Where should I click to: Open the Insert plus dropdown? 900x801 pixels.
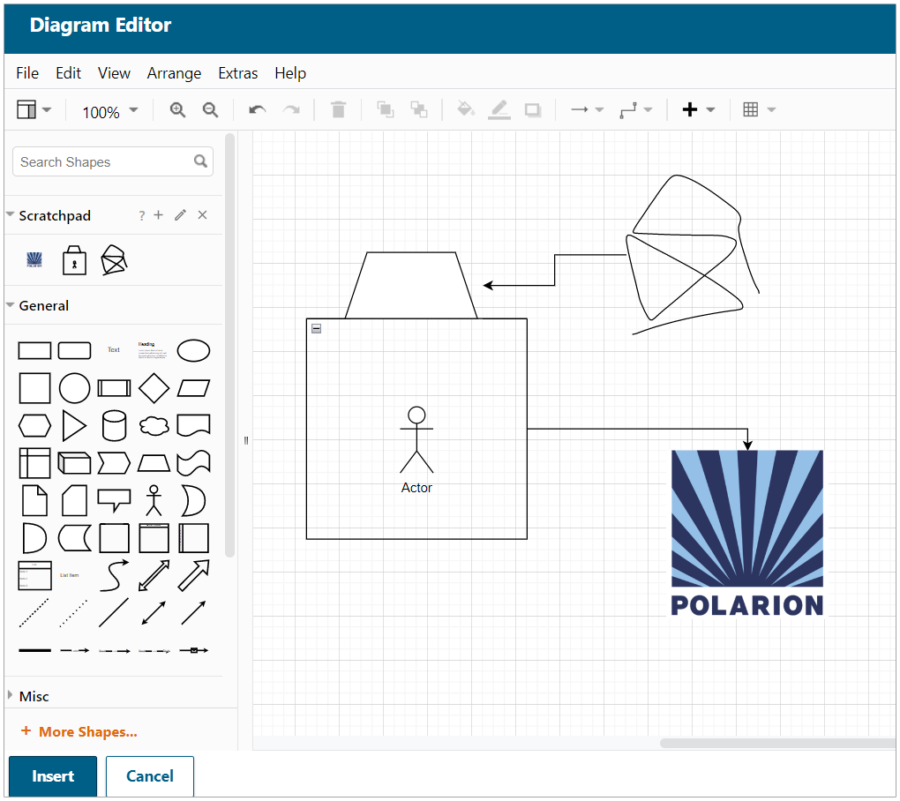click(x=693, y=109)
